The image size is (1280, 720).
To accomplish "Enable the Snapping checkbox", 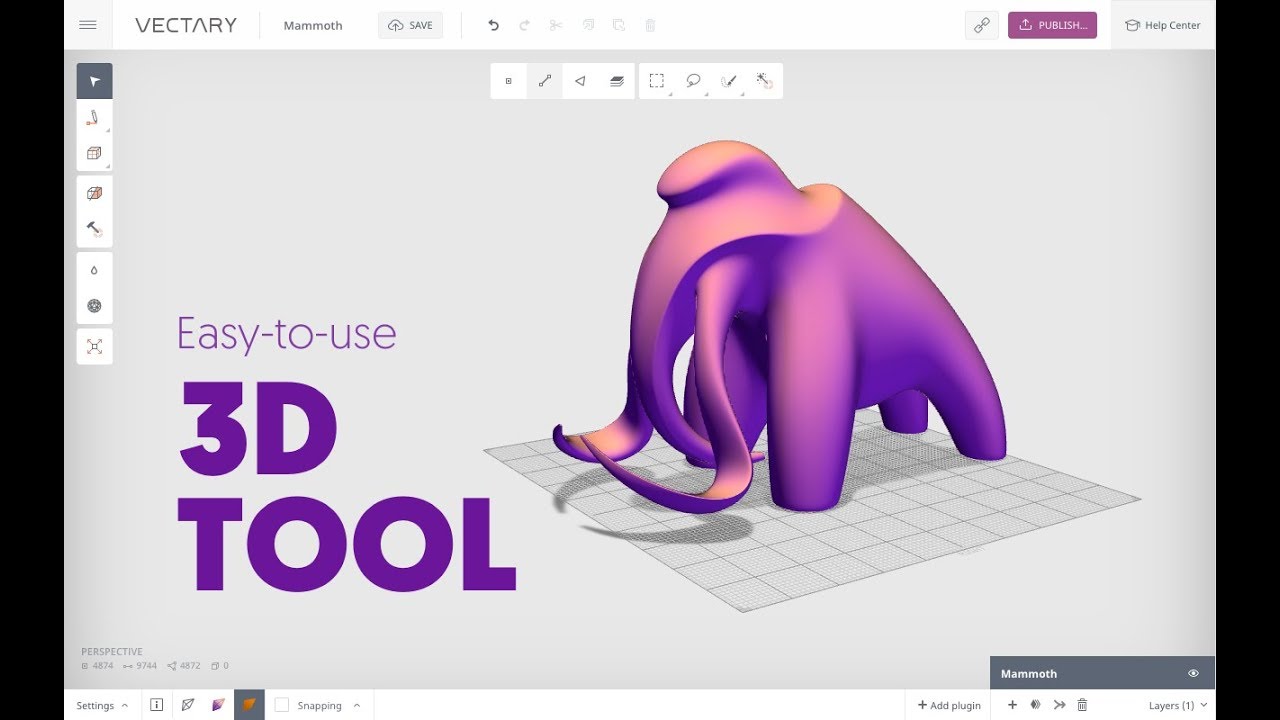I will click(x=283, y=704).
